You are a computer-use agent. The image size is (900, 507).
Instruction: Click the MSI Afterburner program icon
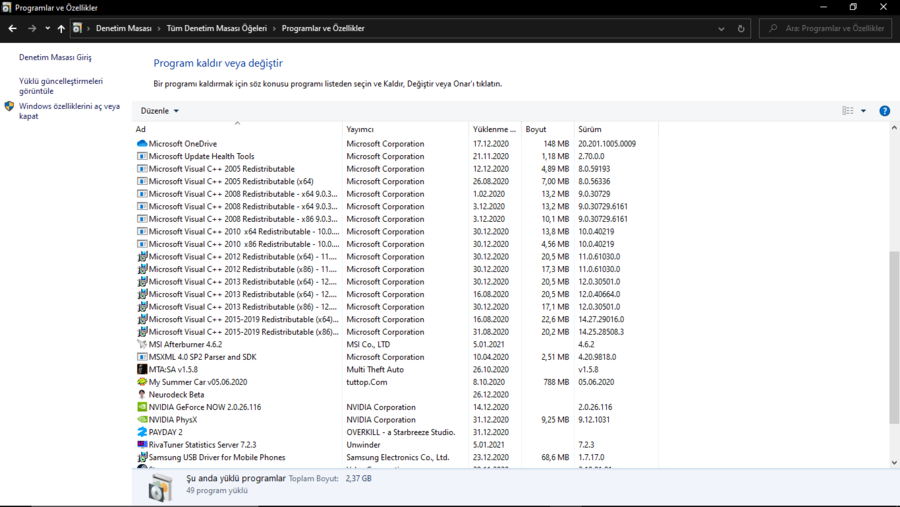142,344
